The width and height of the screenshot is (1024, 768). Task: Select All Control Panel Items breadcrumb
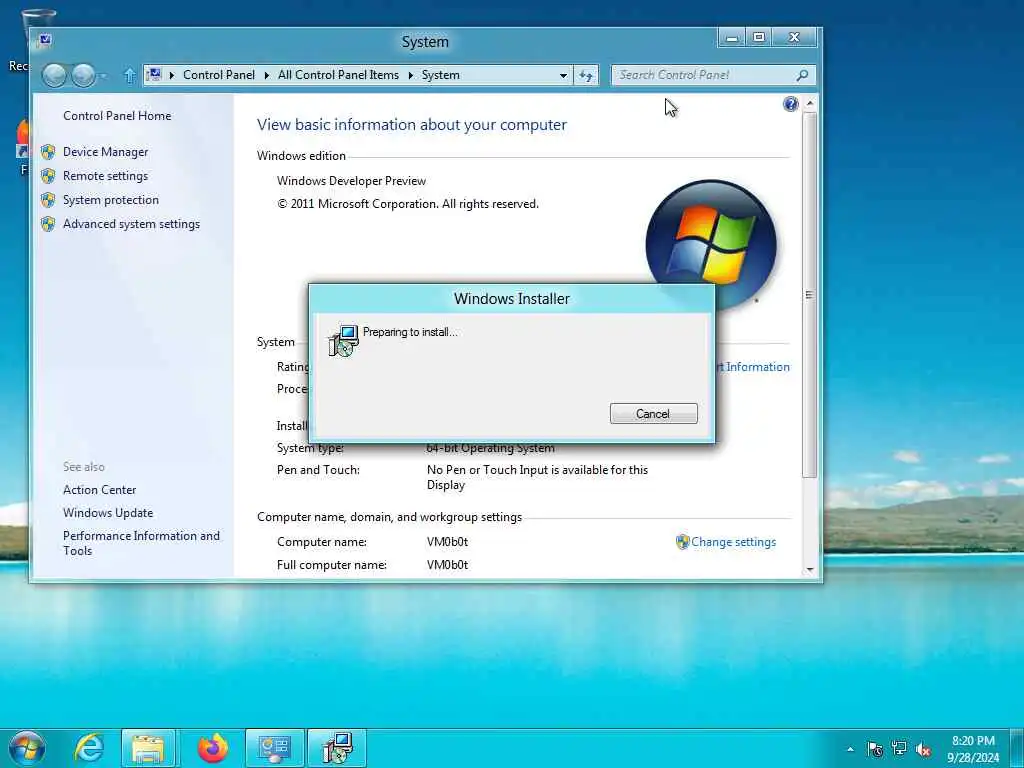[338, 75]
